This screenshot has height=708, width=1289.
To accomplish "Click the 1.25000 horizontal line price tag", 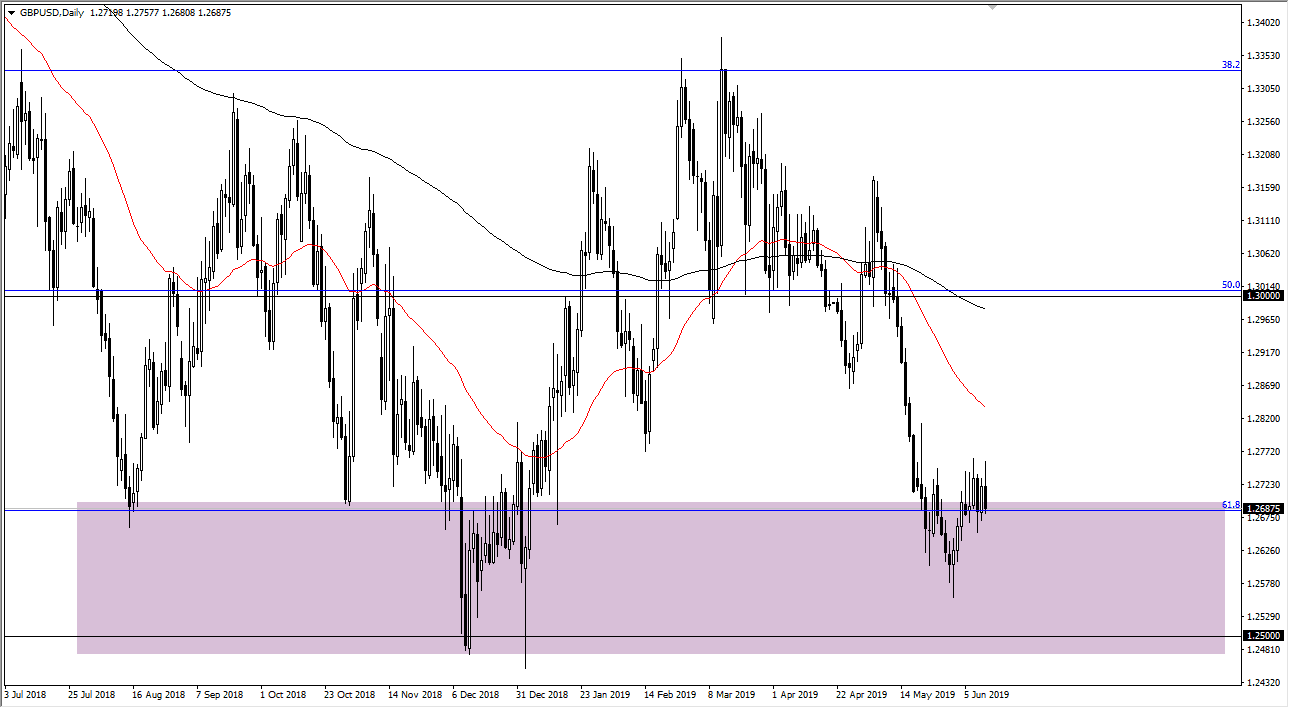I will [1263, 636].
